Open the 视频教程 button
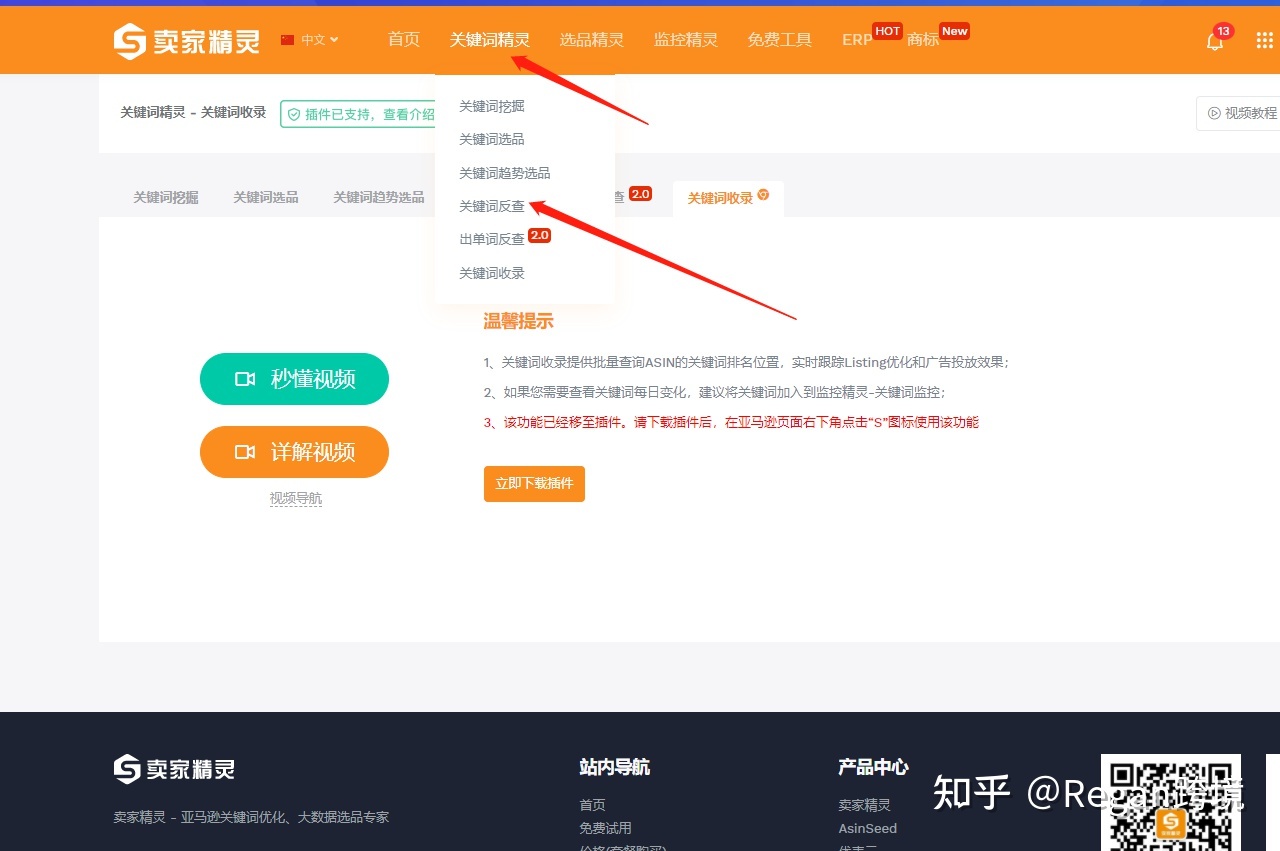Image resolution: width=1280 pixels, height=851 pixels. pos(1239,113)
